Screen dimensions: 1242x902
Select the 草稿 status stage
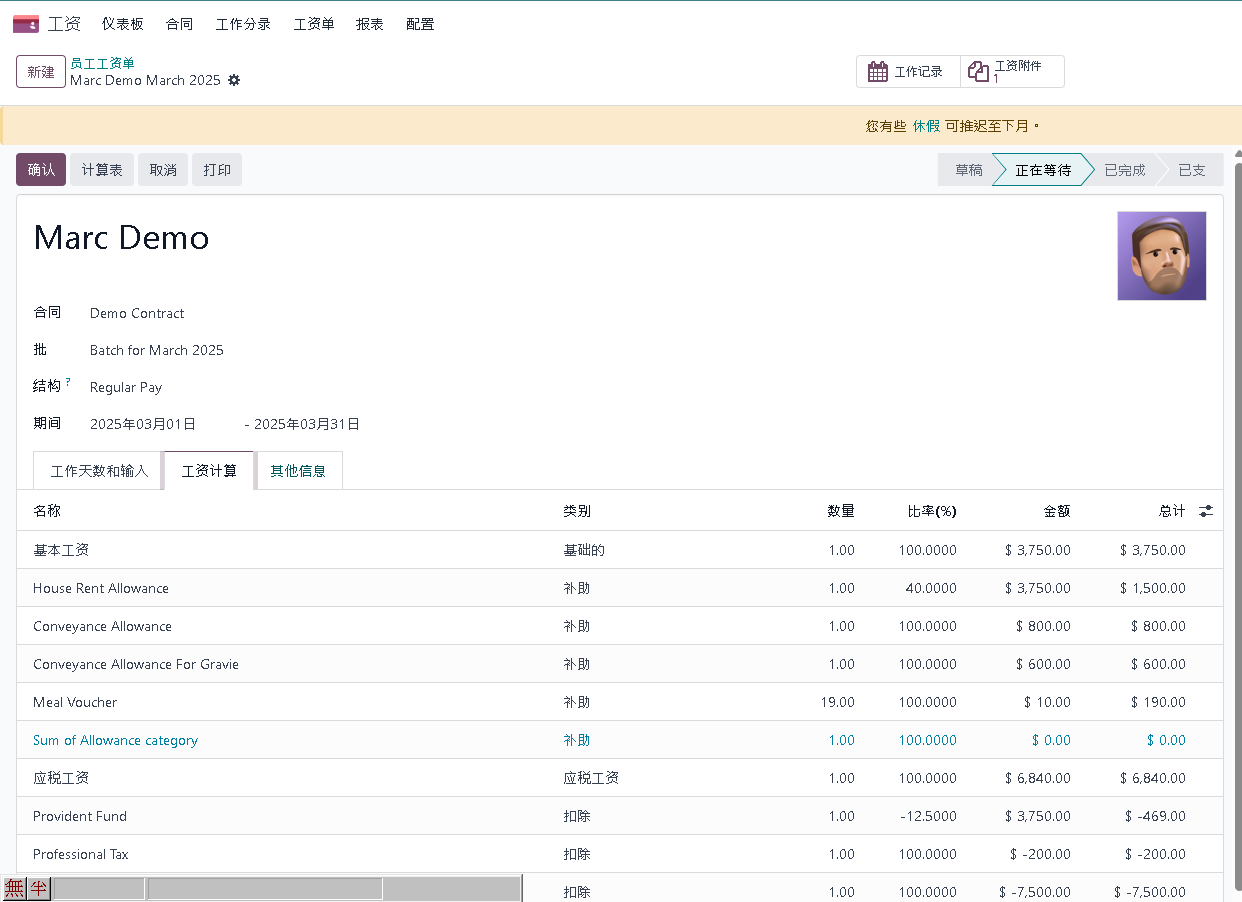pos(967,170)
